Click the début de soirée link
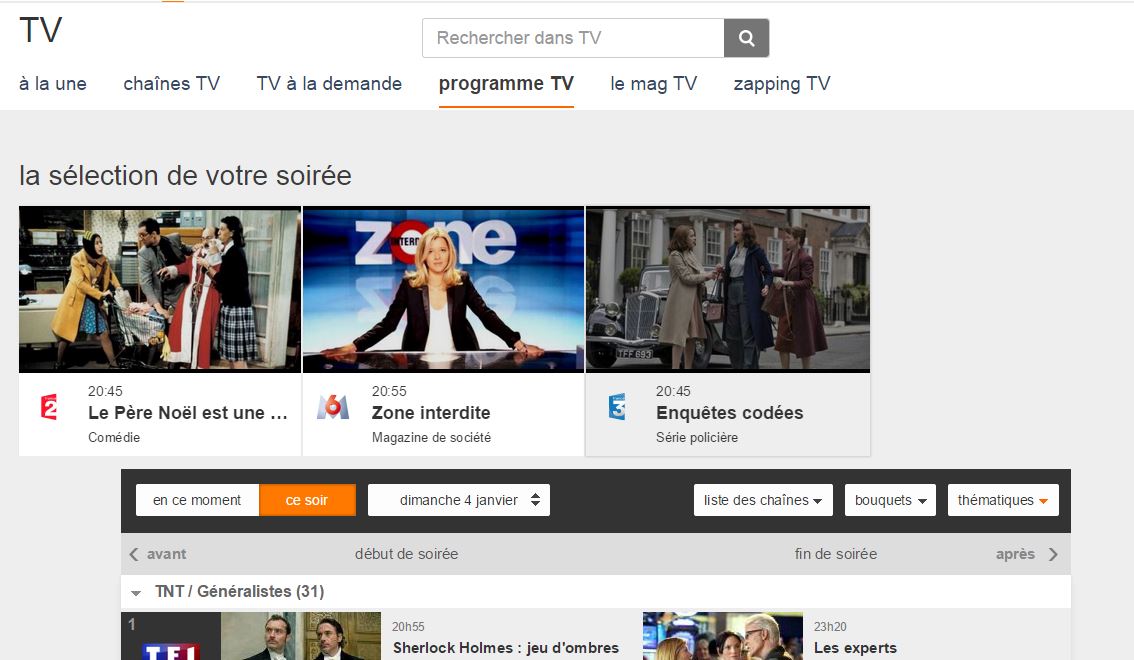 406,554
